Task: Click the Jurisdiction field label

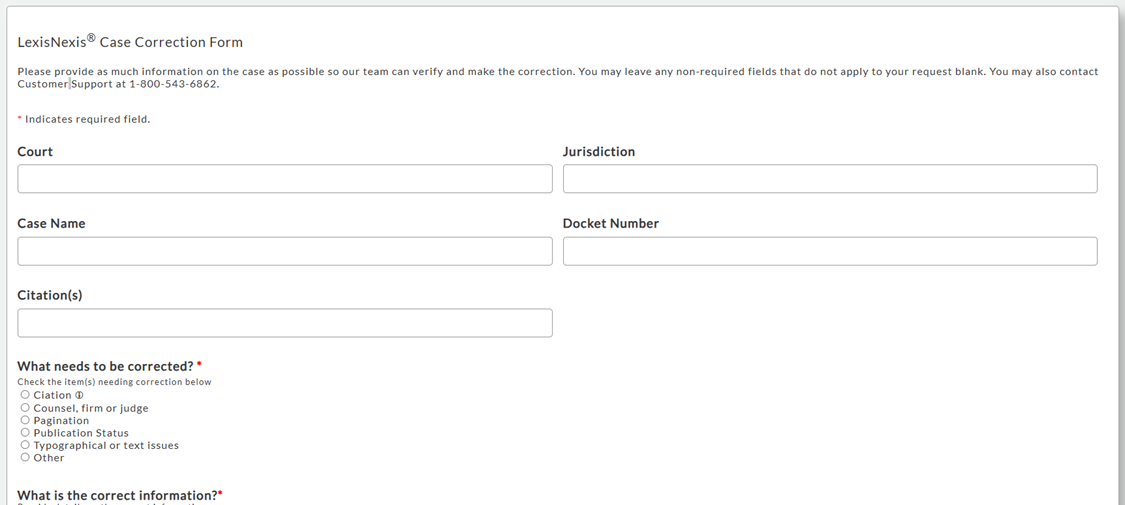Action: point(599,151)
